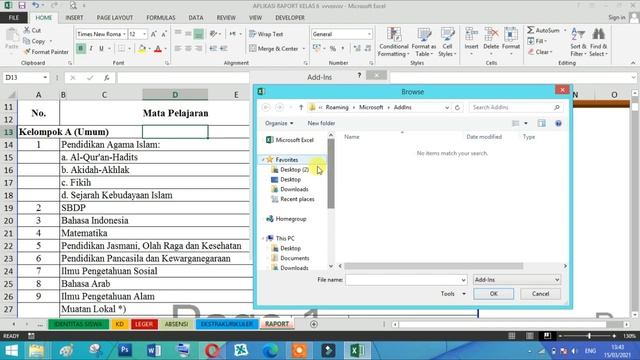Open the Add-Ins file type dropdown

(517, 280)
